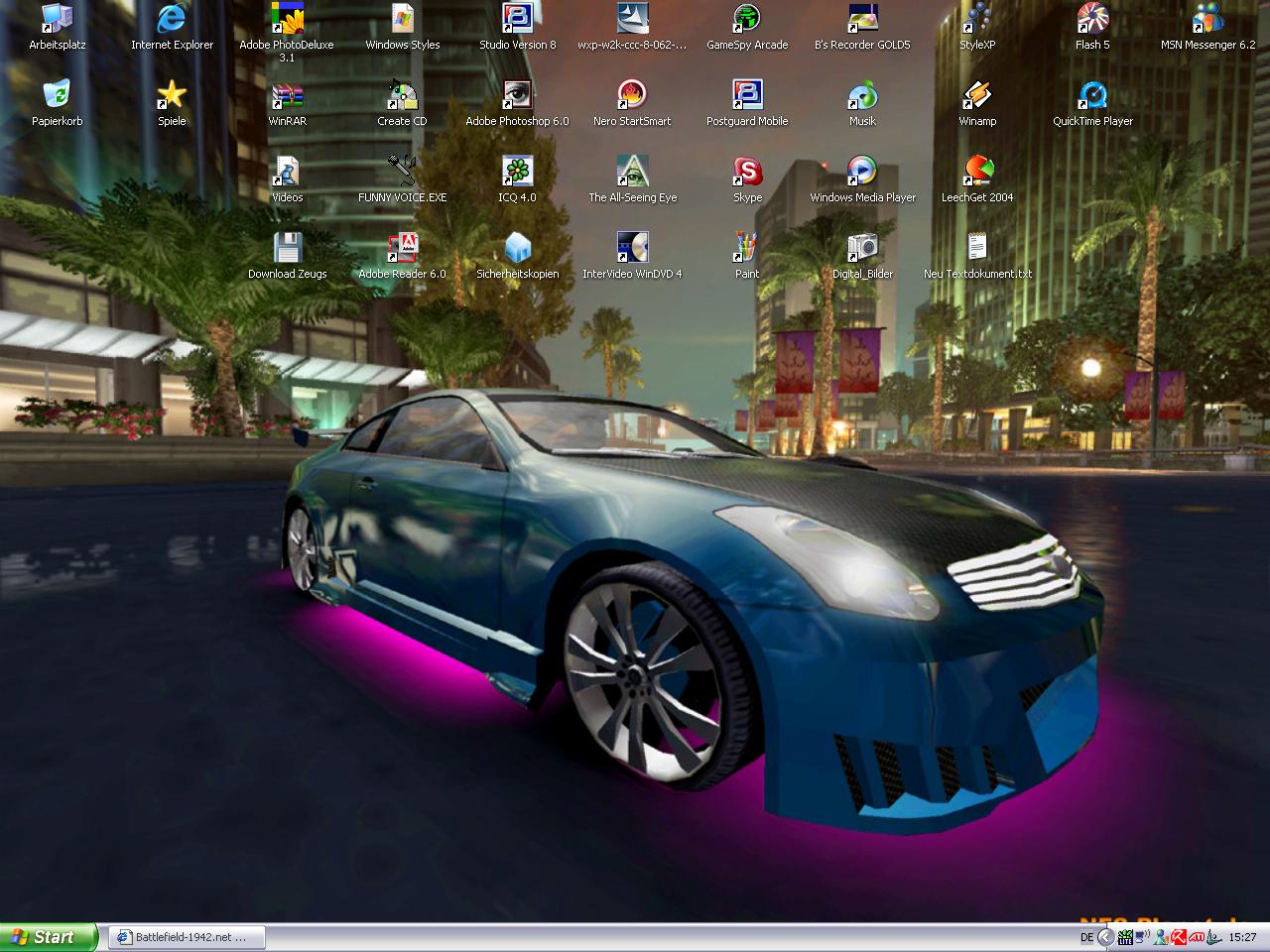Image resolution: width=1270 pixels, height=952 pixels.
Task: Click the QuickTime Player shortcut
Action: pyautogui.click(x=1092, y=103)
